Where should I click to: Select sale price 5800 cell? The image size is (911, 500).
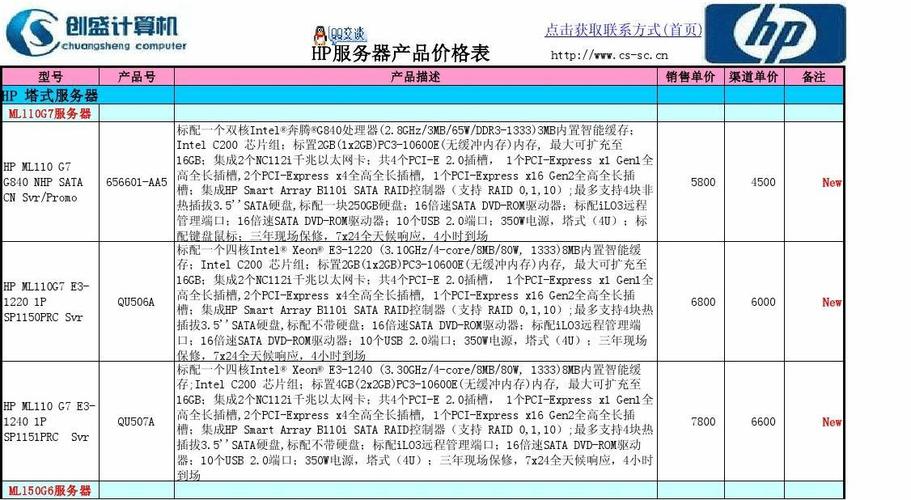click(x=691, y=182)
